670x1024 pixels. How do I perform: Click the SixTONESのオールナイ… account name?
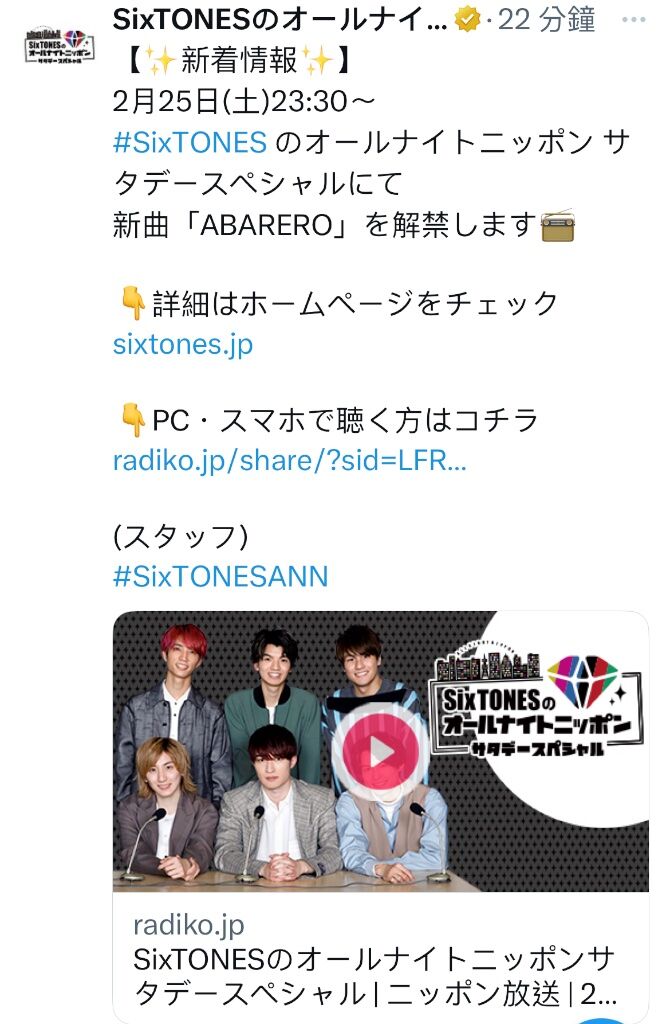point(280,20)
